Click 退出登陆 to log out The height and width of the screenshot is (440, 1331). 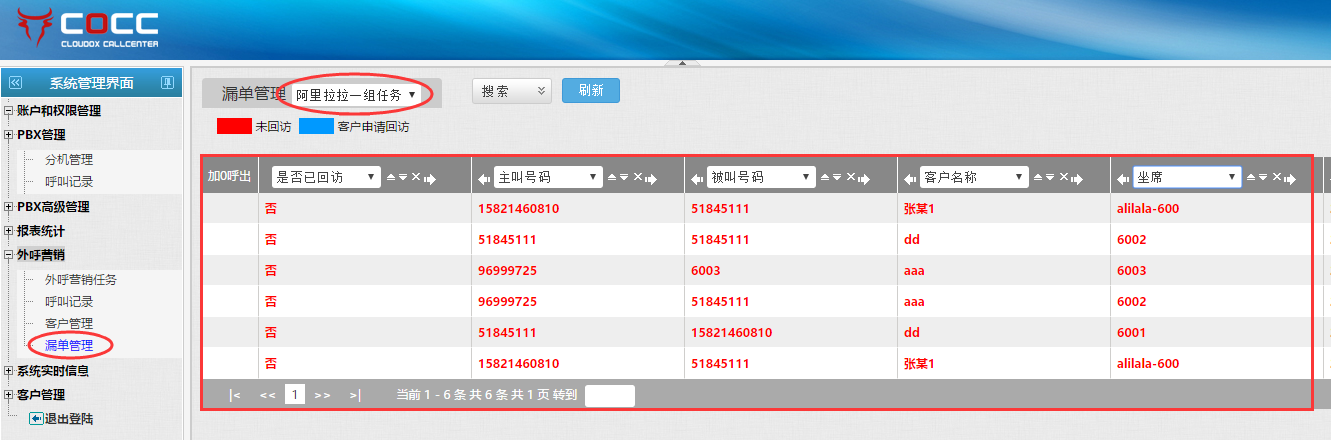point(68,419)
